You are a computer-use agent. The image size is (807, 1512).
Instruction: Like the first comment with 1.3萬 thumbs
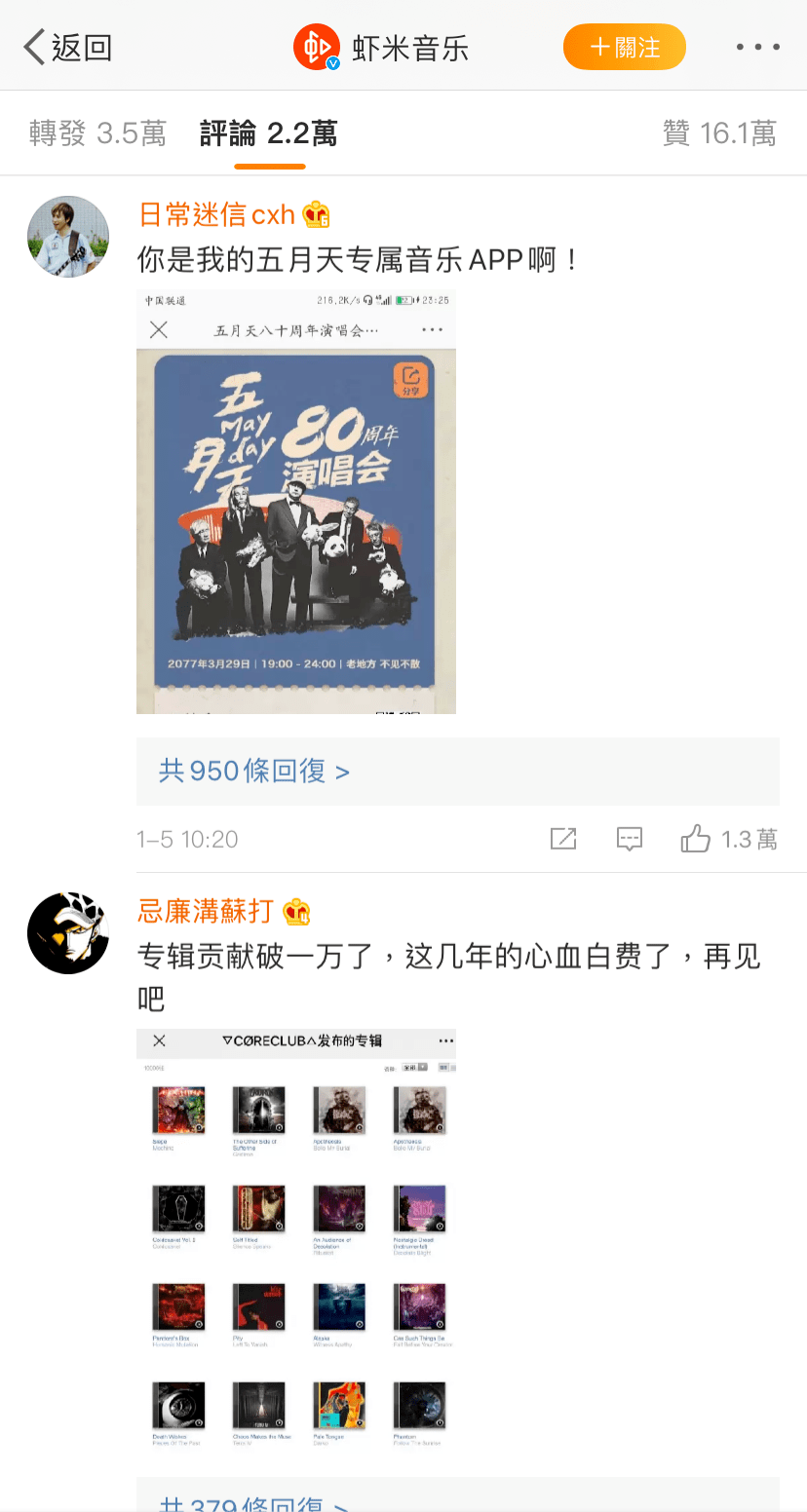coord(728,839)
